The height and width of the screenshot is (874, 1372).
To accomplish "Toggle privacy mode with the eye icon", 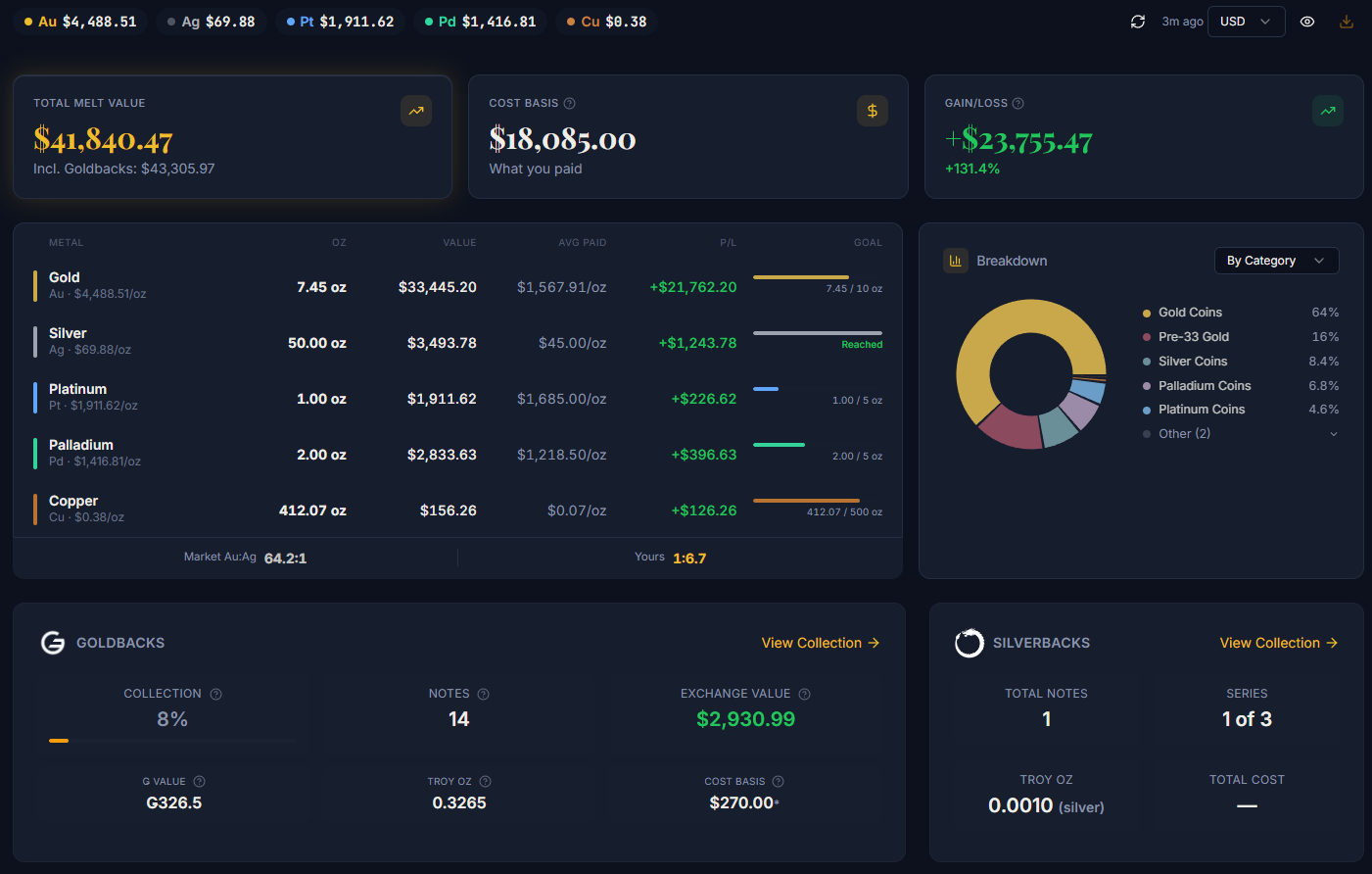I will [1306, 21].
